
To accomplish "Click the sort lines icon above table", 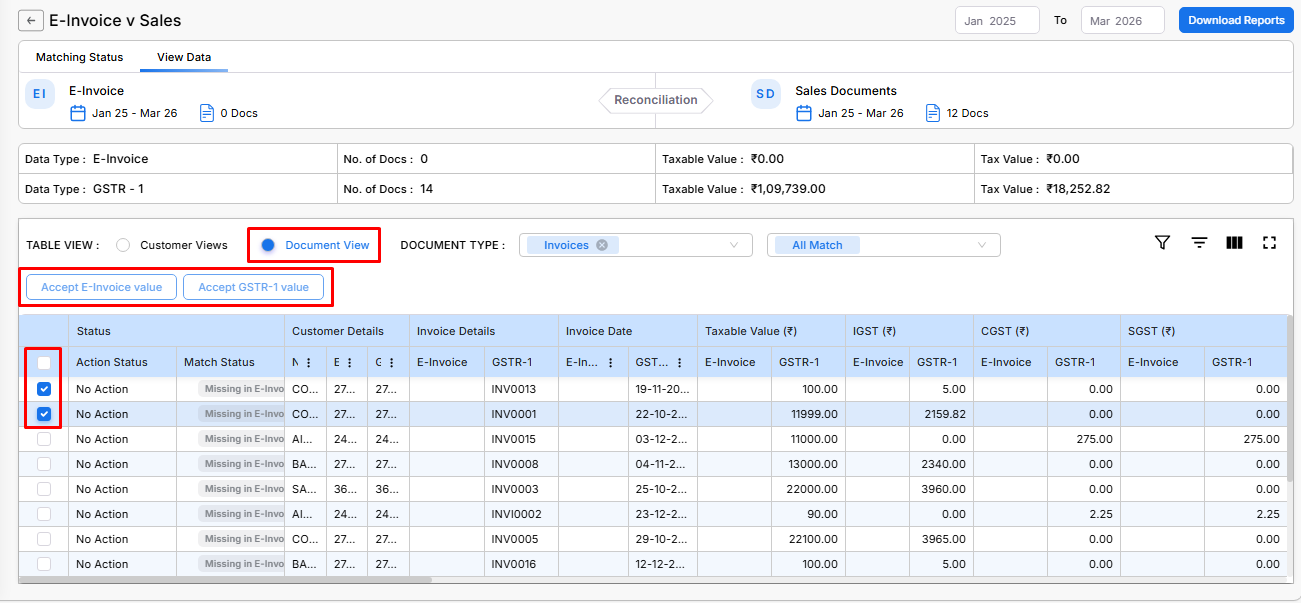I will tap(1199, 243).
